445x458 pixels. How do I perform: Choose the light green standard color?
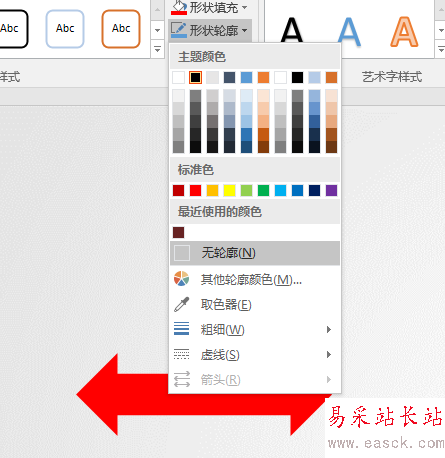pyautogui.click(x=246, y=190)
